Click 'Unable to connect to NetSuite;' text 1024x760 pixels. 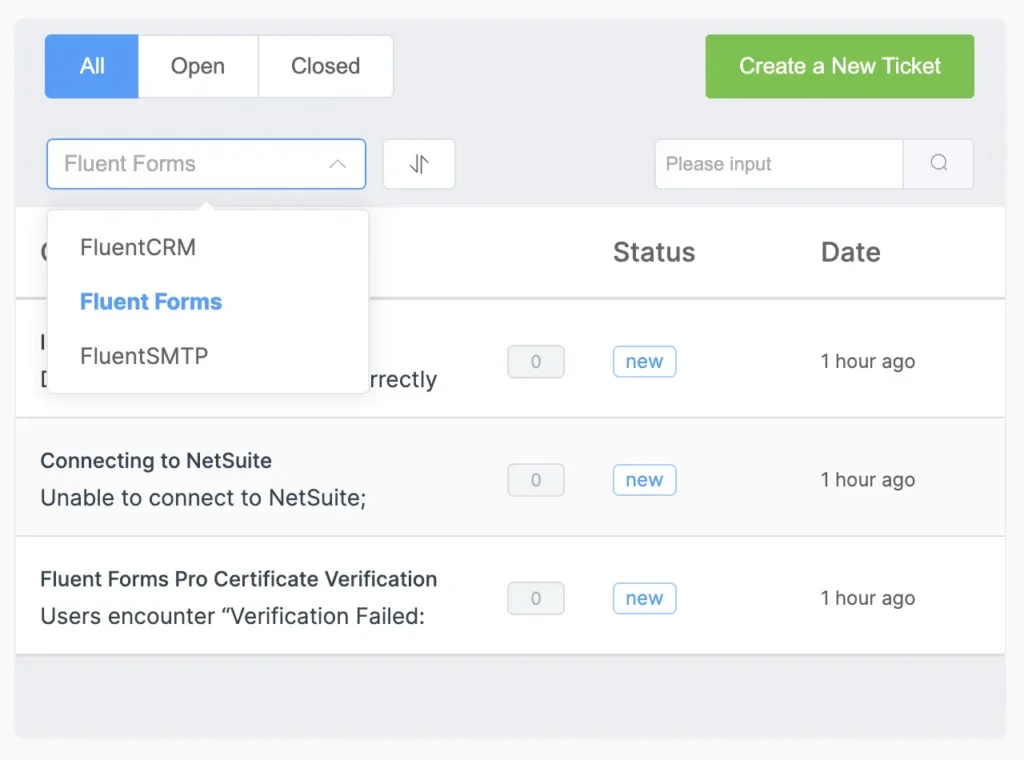[203, 498]
